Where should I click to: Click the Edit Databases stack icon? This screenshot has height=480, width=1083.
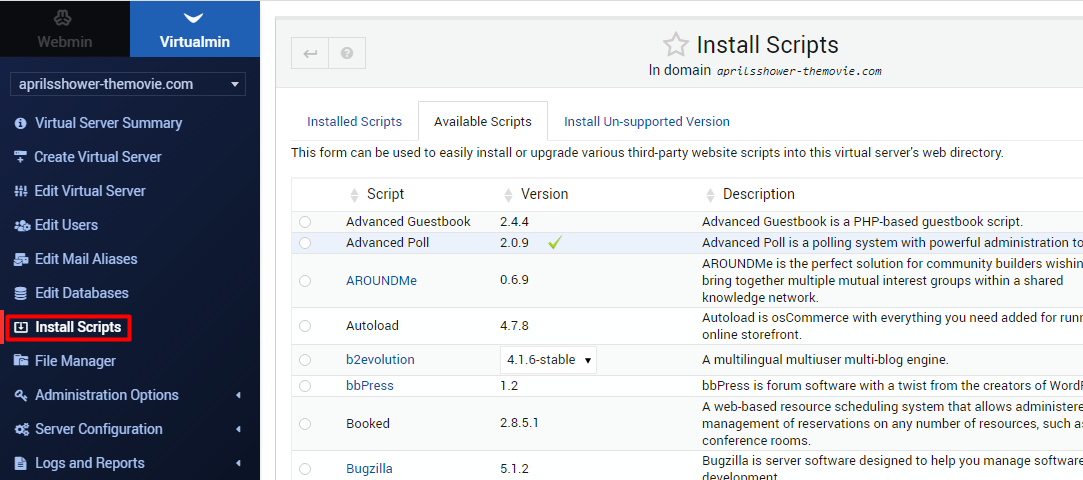click(21, 293)
